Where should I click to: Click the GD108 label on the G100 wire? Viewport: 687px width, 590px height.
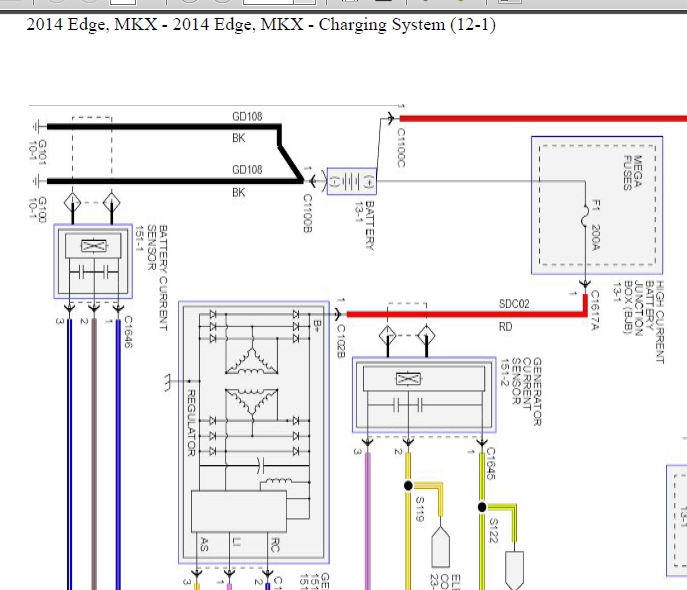247,170
